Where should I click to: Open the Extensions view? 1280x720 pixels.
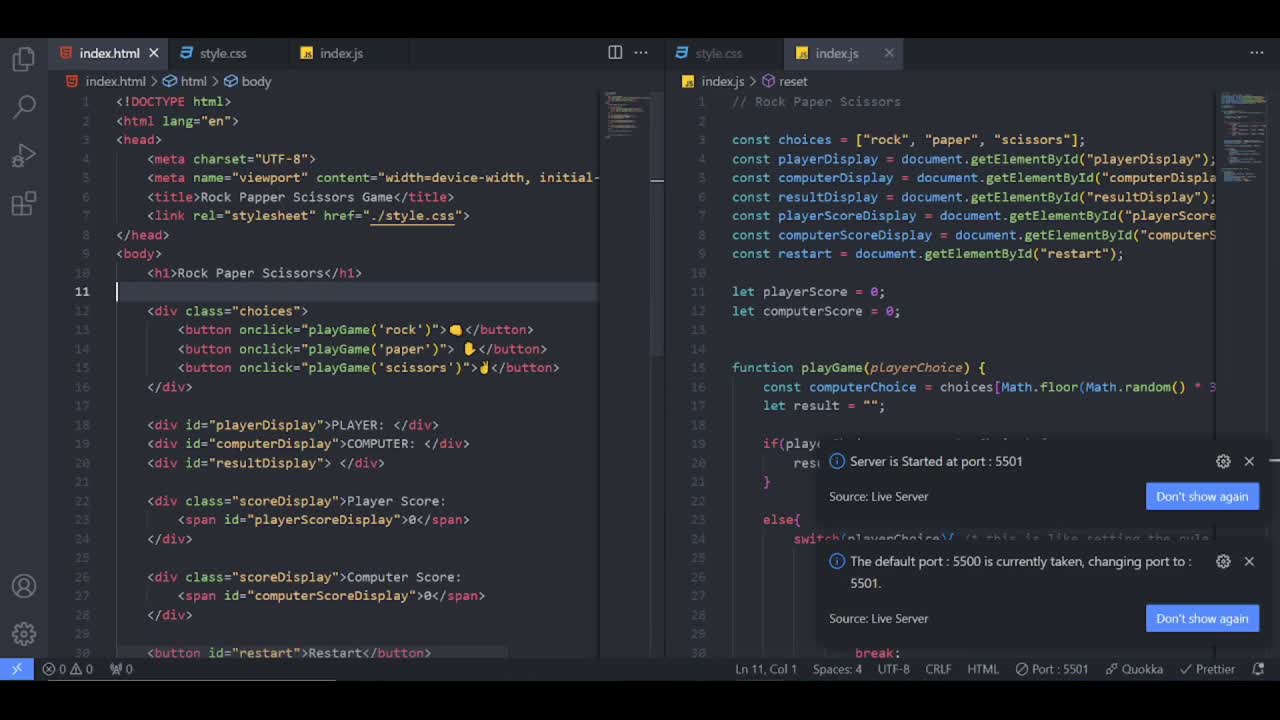click(x=24, y=205)
